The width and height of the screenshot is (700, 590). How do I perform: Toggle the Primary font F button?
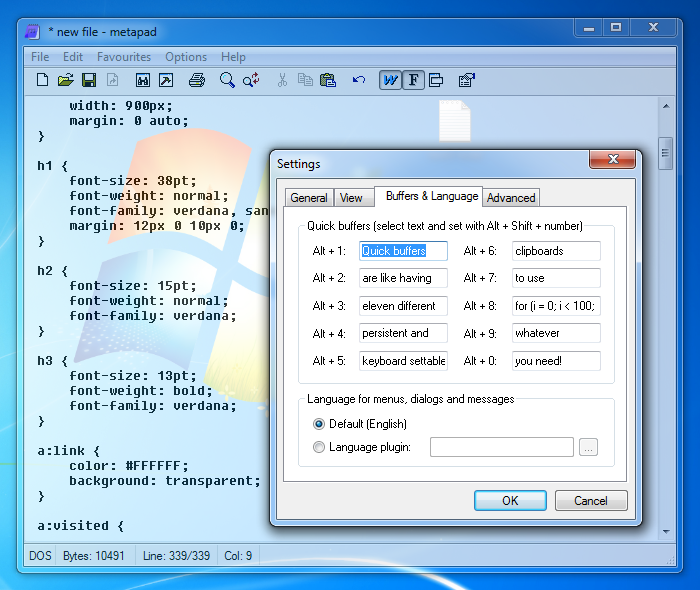click(412, 80)
